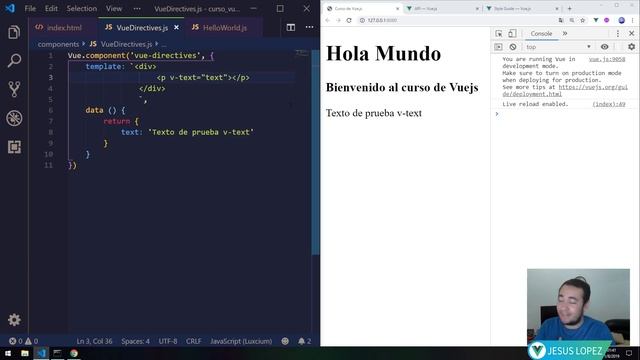Viewport: 640px width, 360px height.
Task: Open the terminal from taskbar
Action: click(57, 353)
